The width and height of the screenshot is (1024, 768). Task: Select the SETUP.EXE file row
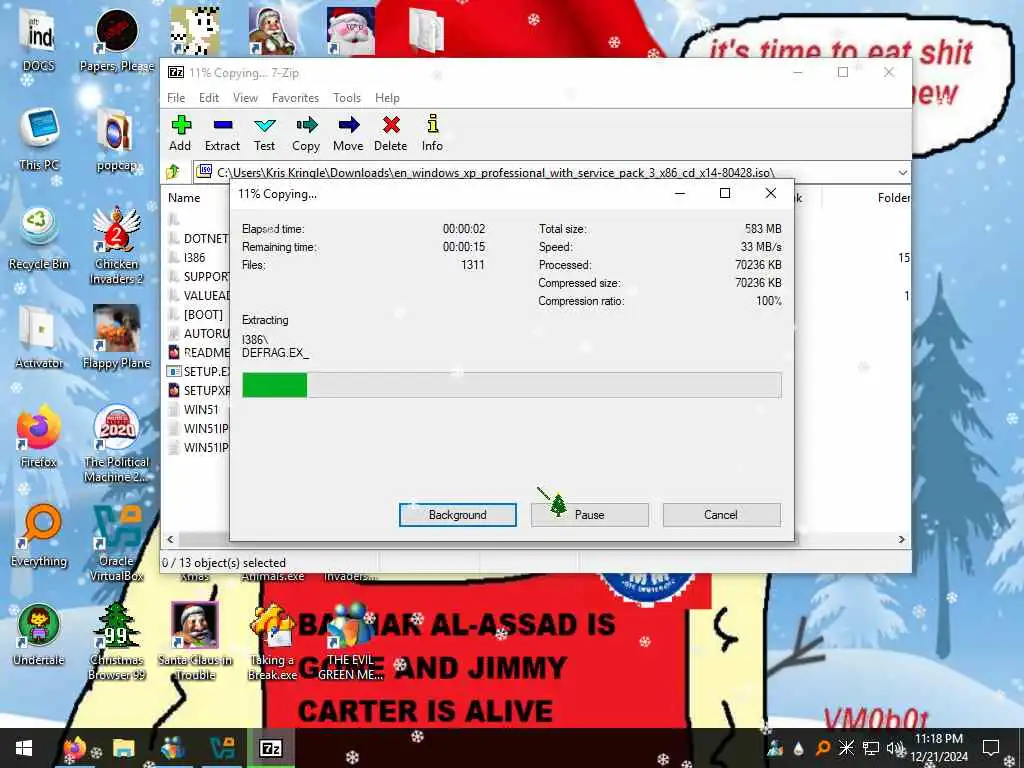pos(199,371)
